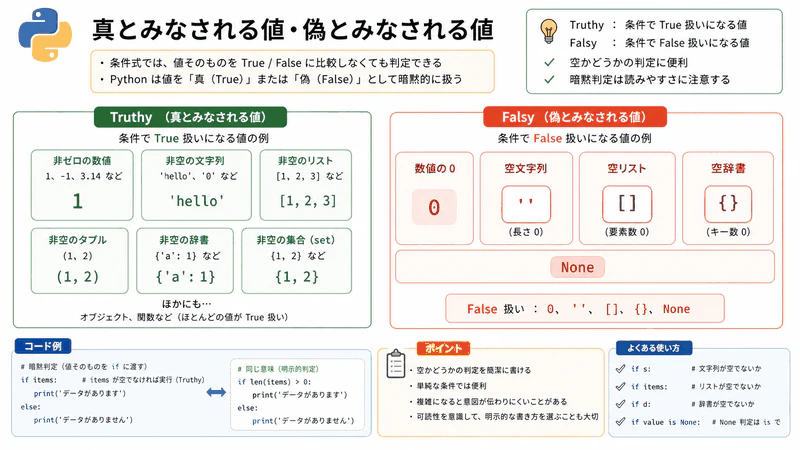Click the empty braces {} box
The image size is (800, 450).
coord(728,204)
